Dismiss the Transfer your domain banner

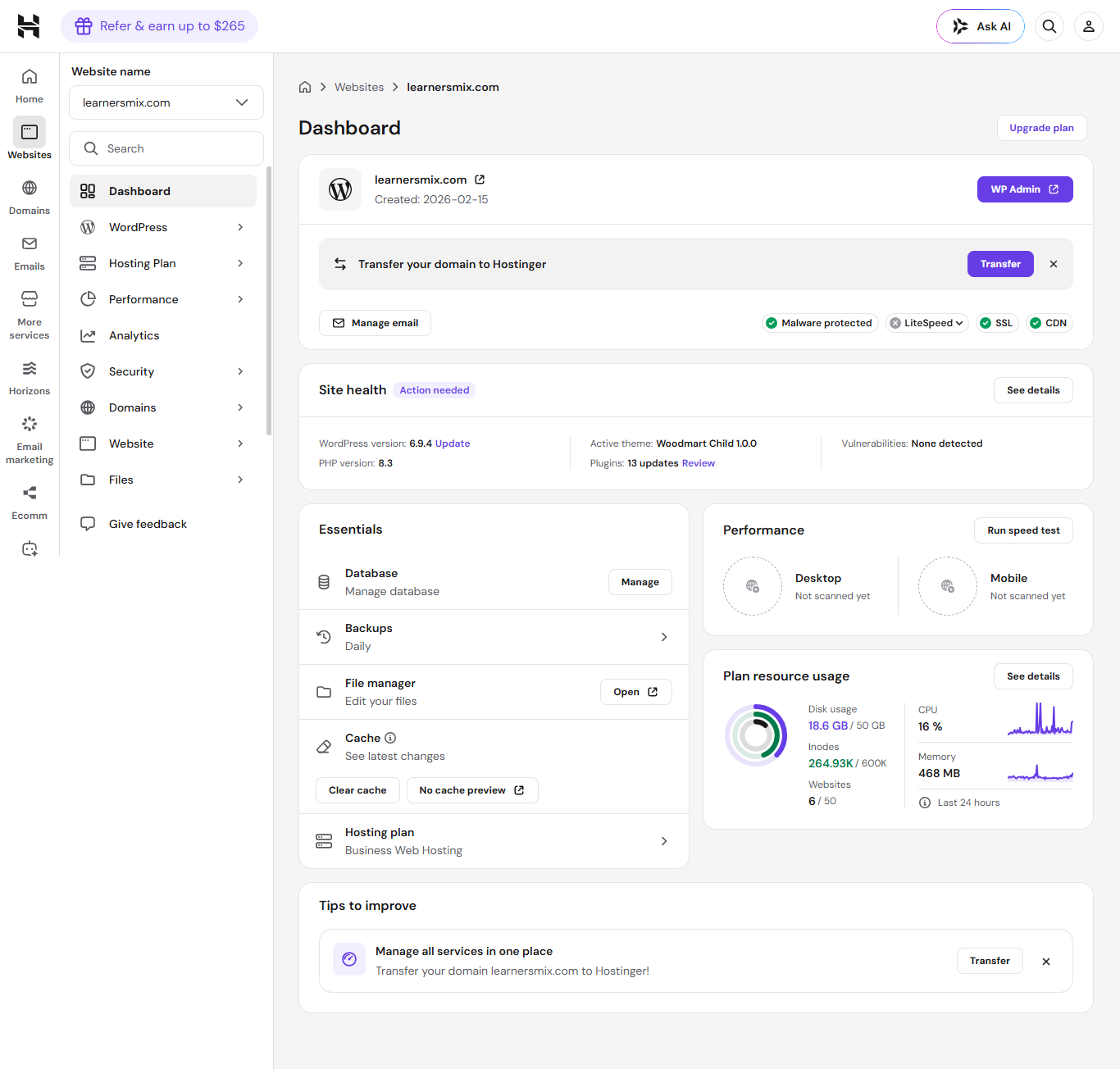(x=1054, y=264)
